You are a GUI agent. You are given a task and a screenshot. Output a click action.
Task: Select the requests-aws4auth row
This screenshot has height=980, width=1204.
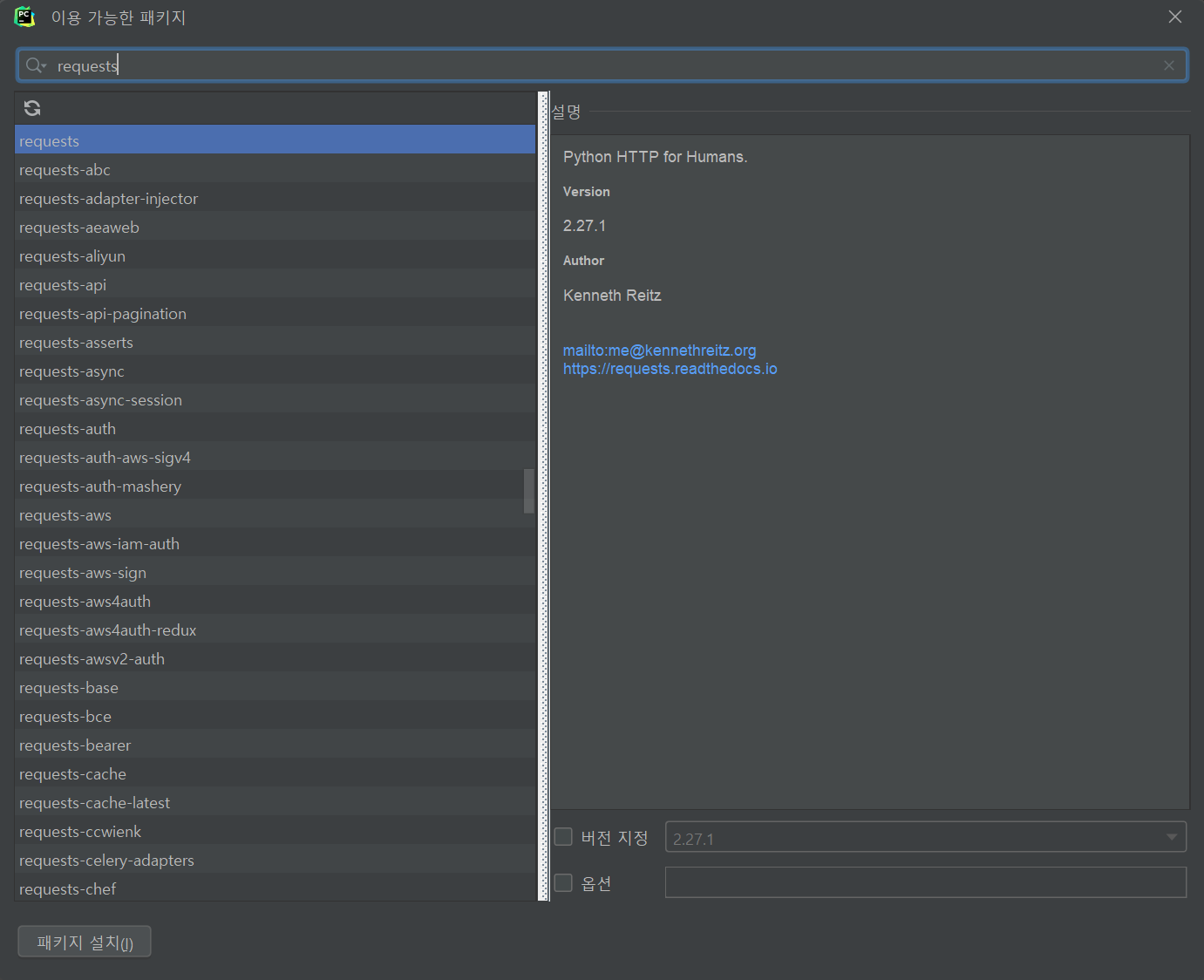coord(275,602)
